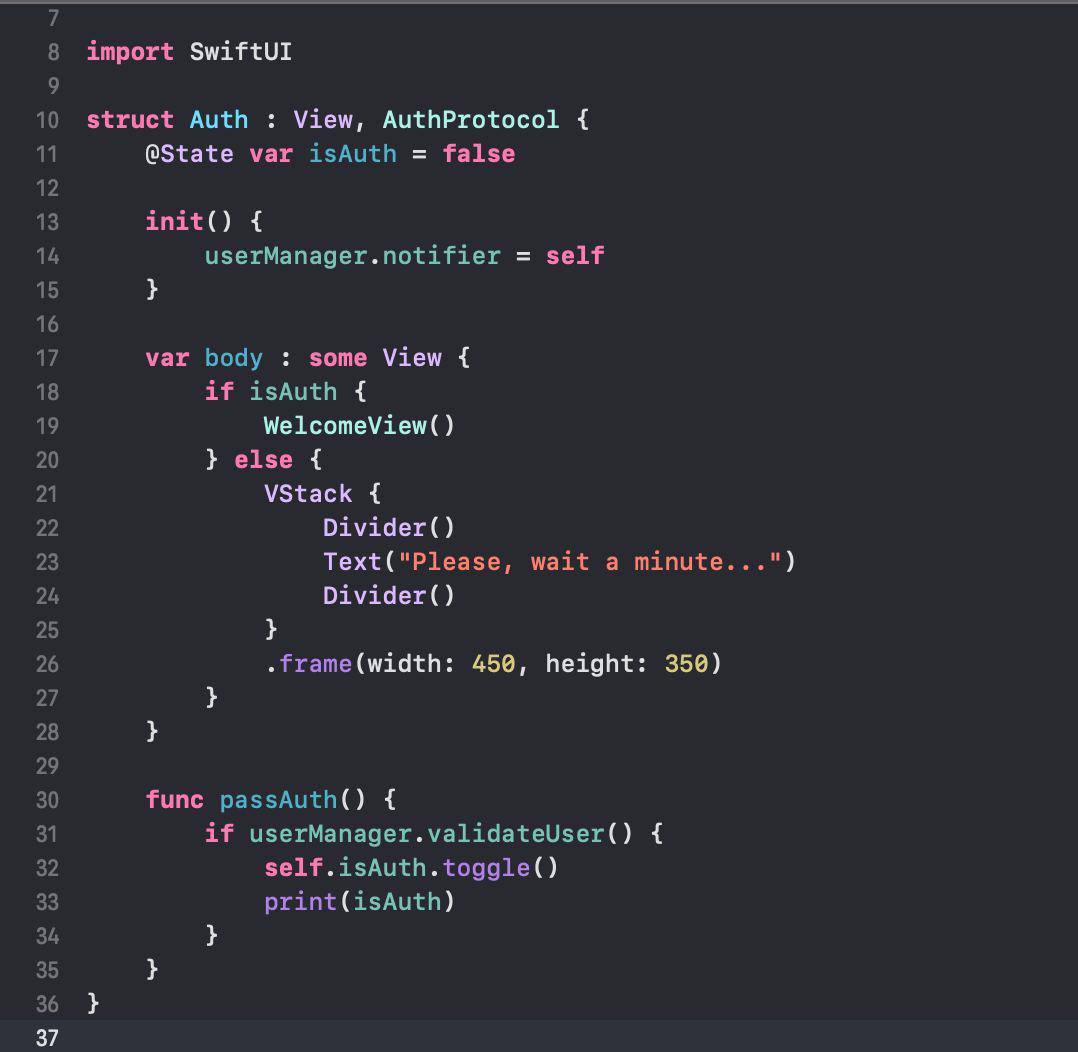Click 'VStack' on line 21
1078x1052 pixels.
307,494
